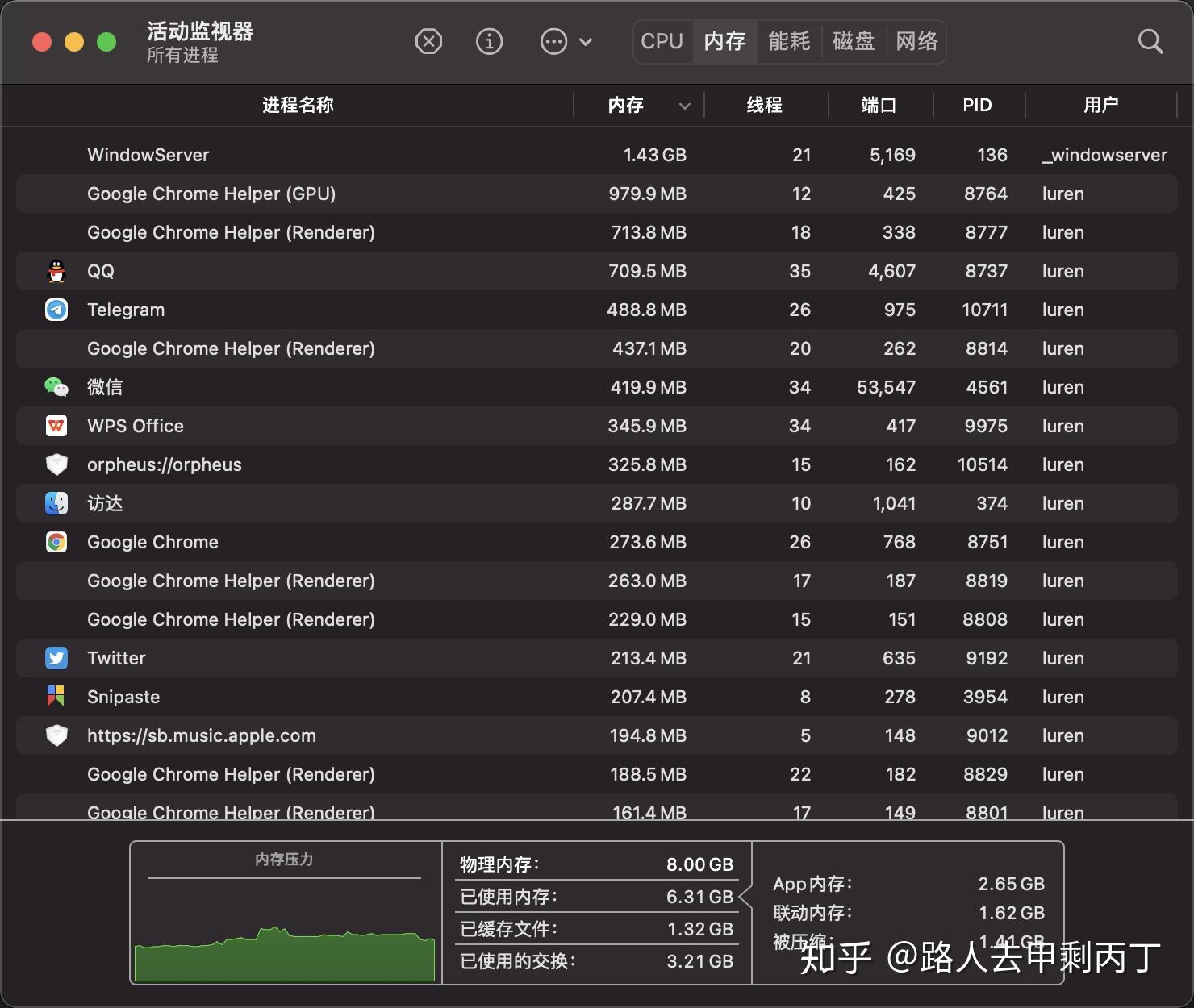Click the 访达 Finder icon
Screen dimensions: 1194x1008
(x=56, y=503)
